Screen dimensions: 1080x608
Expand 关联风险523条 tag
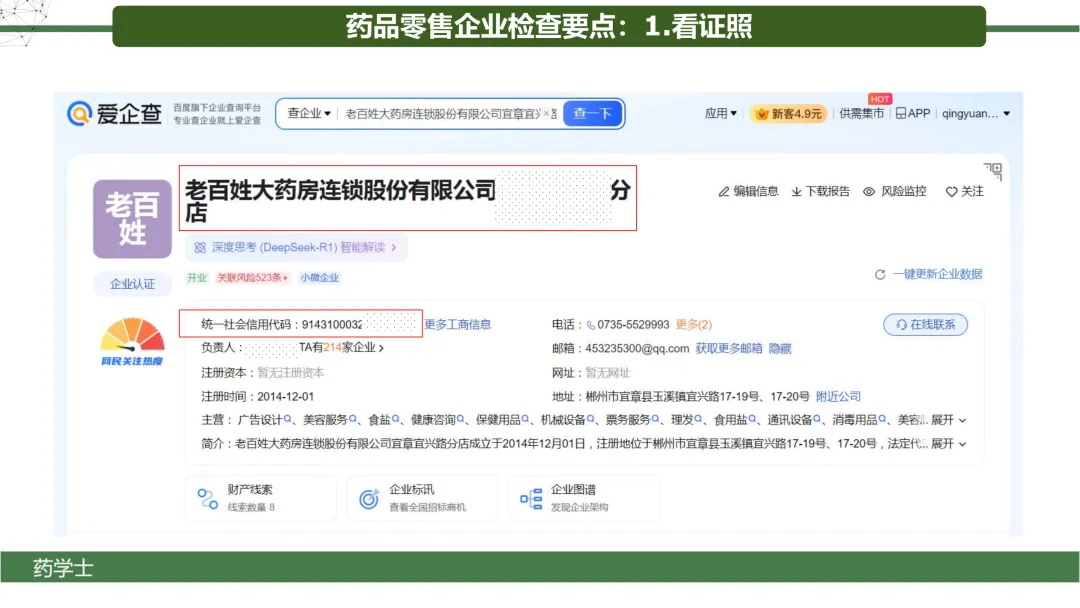click(252, 277)
